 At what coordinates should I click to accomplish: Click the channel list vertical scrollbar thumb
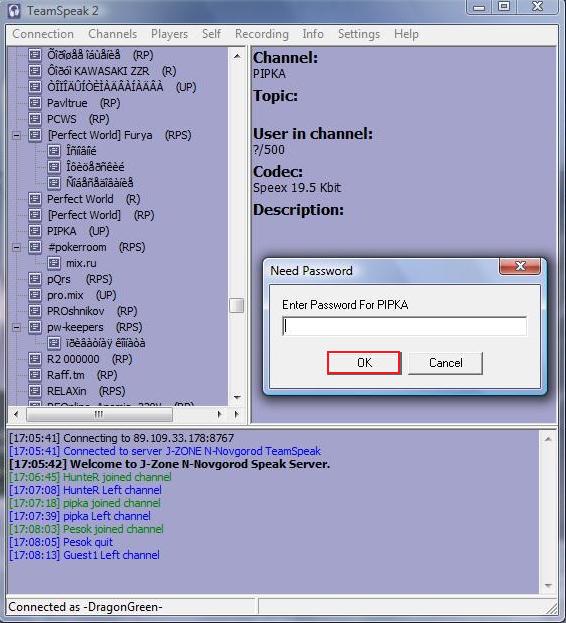[237, 306]
